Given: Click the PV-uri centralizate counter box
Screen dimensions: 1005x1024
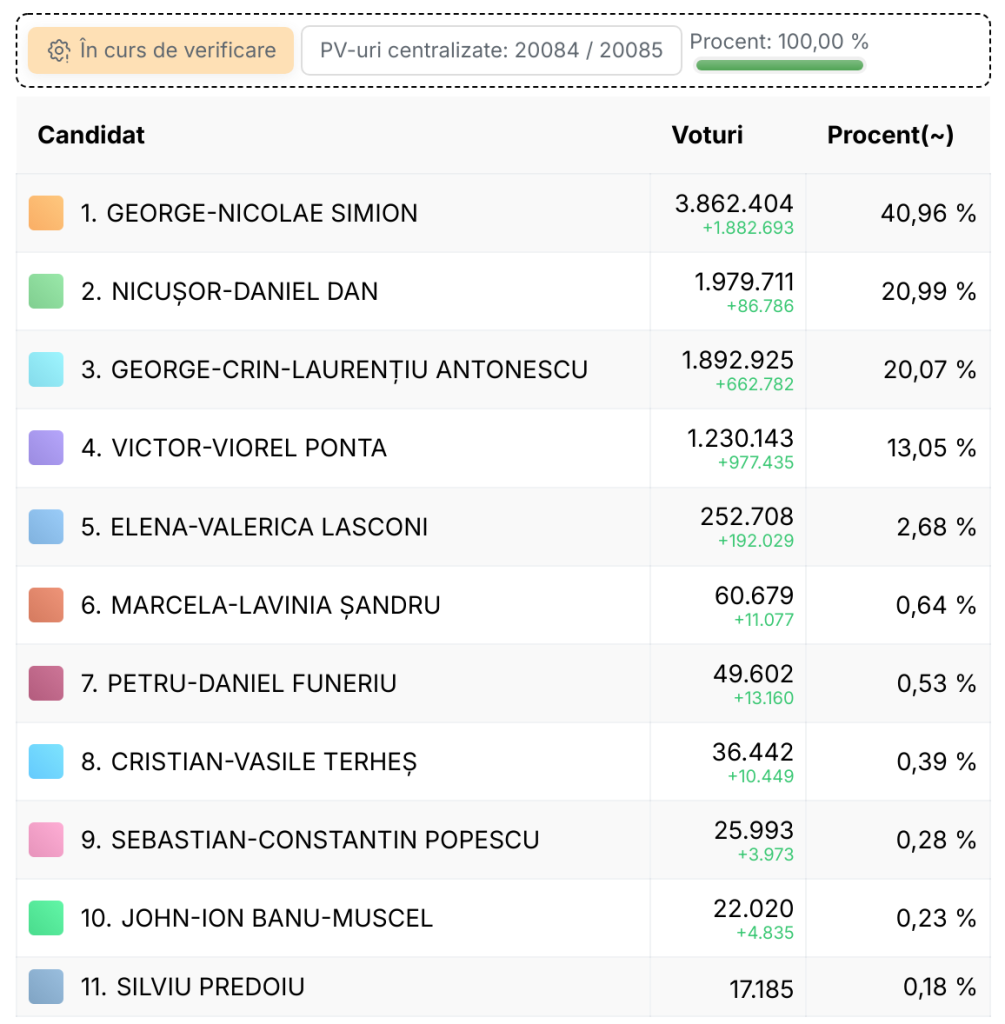Looking at the screenshot, I should point(491,50).
